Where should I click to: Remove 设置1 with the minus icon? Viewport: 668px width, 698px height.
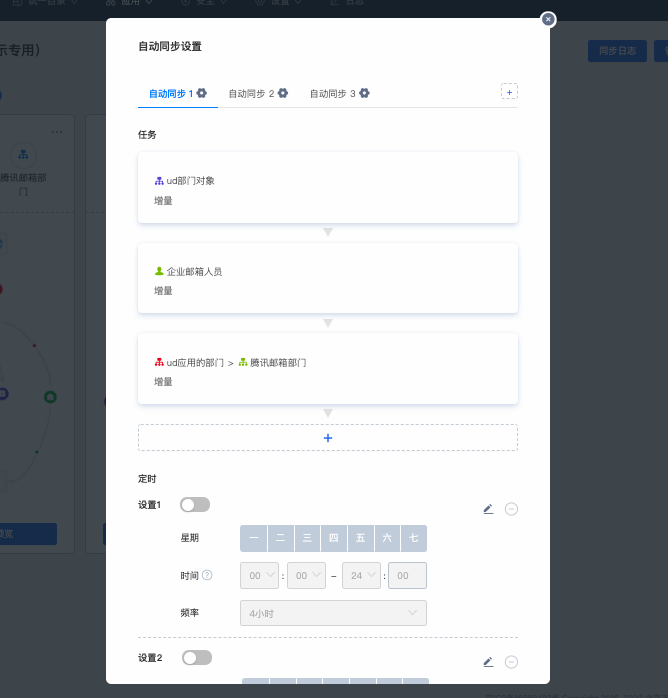coord(511,509)
